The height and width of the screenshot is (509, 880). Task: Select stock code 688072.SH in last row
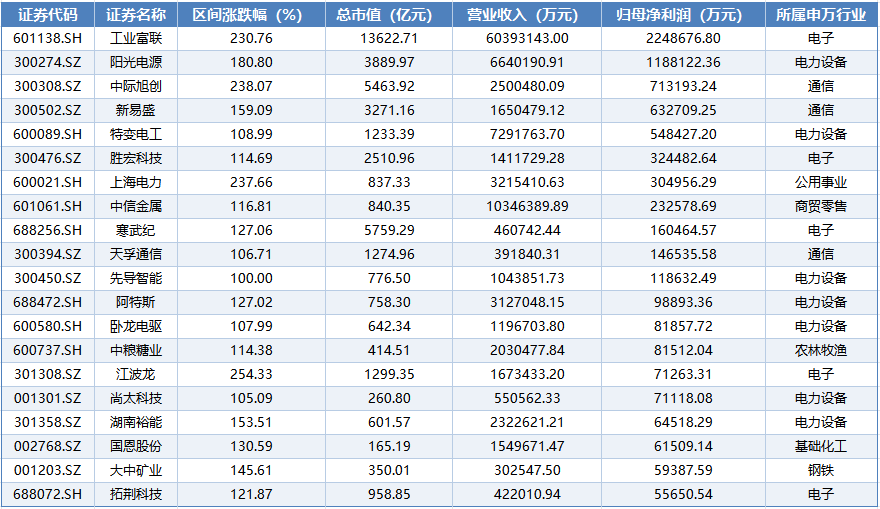(48, 494)
